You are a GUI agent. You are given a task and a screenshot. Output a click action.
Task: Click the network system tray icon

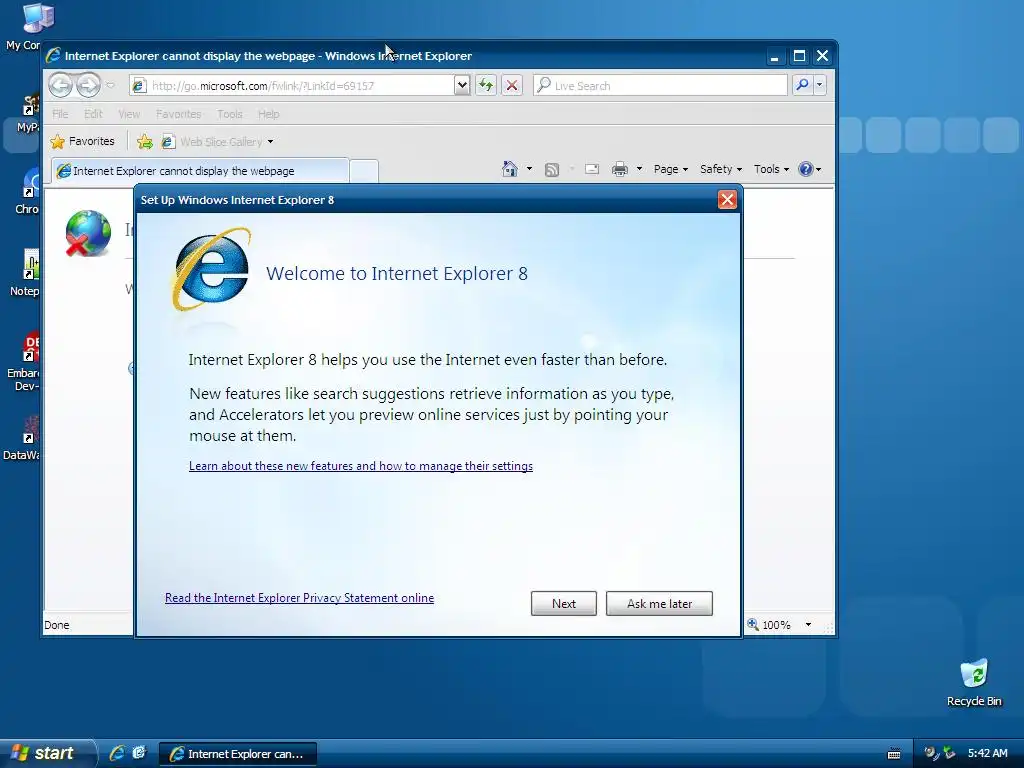point(949,753)
